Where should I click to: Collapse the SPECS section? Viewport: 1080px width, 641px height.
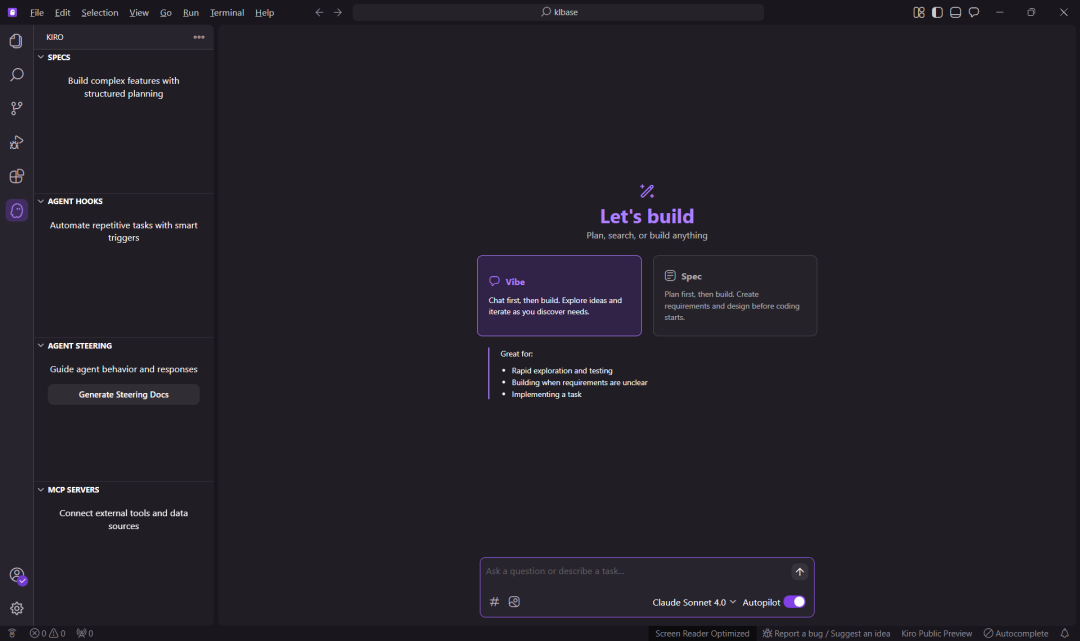[59, 57]
